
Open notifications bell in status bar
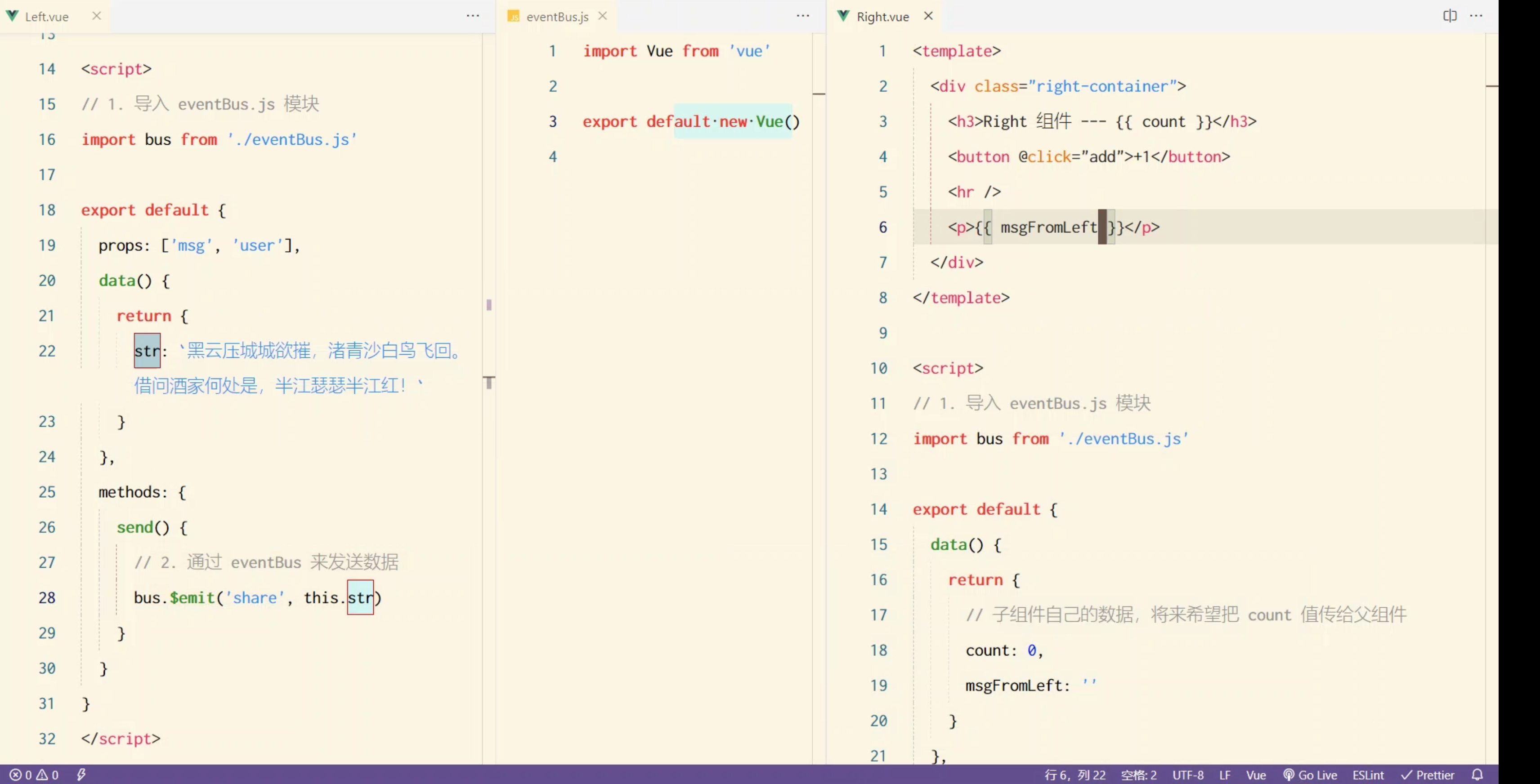(x=1477, y=775)
